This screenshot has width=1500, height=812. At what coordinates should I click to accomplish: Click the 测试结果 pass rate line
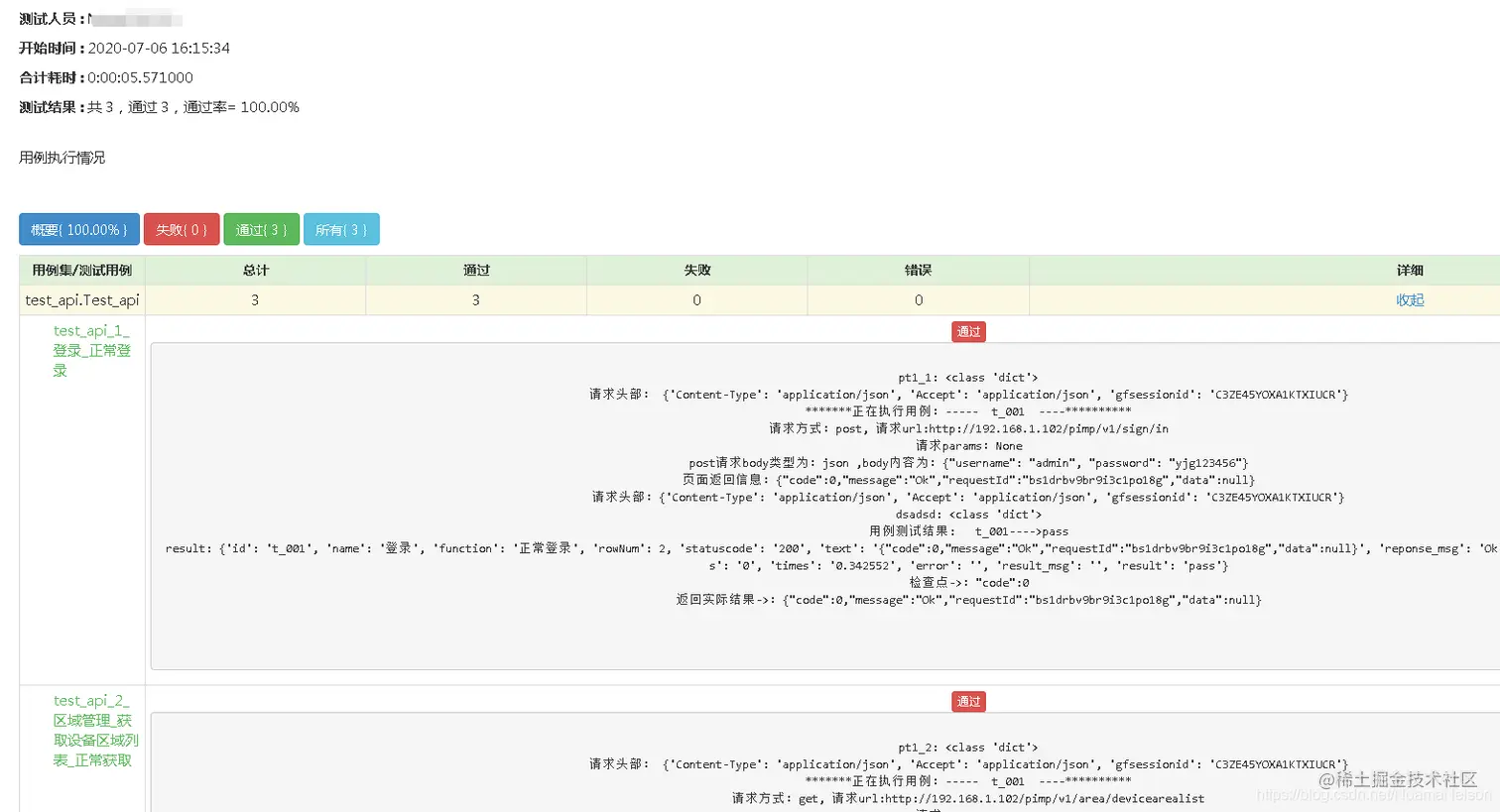tap(159, 107)
